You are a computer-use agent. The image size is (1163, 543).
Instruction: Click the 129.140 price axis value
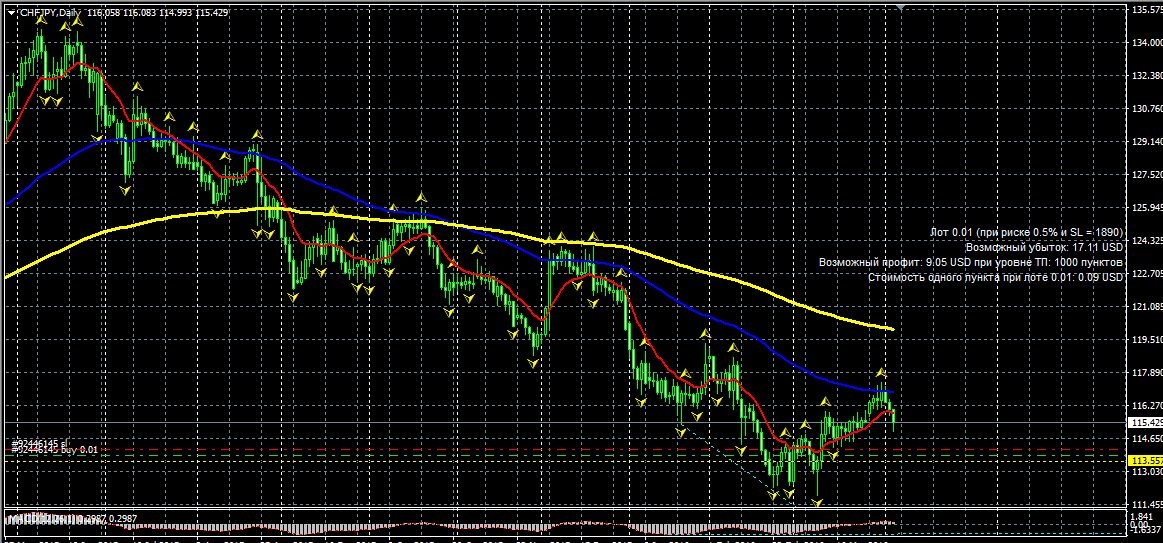point(1147,141)
